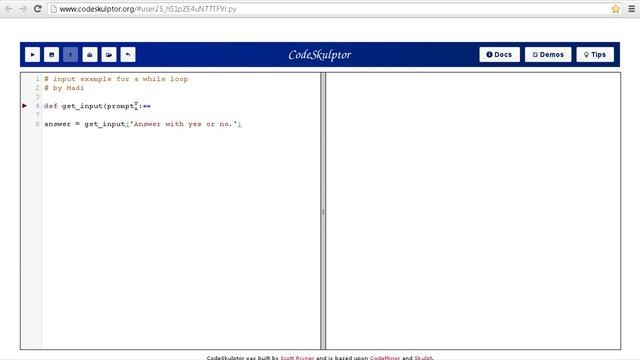640x360 pixels.
Task: Click on 'def get_input(prompt' code text
Action: (x=89, y=106)
